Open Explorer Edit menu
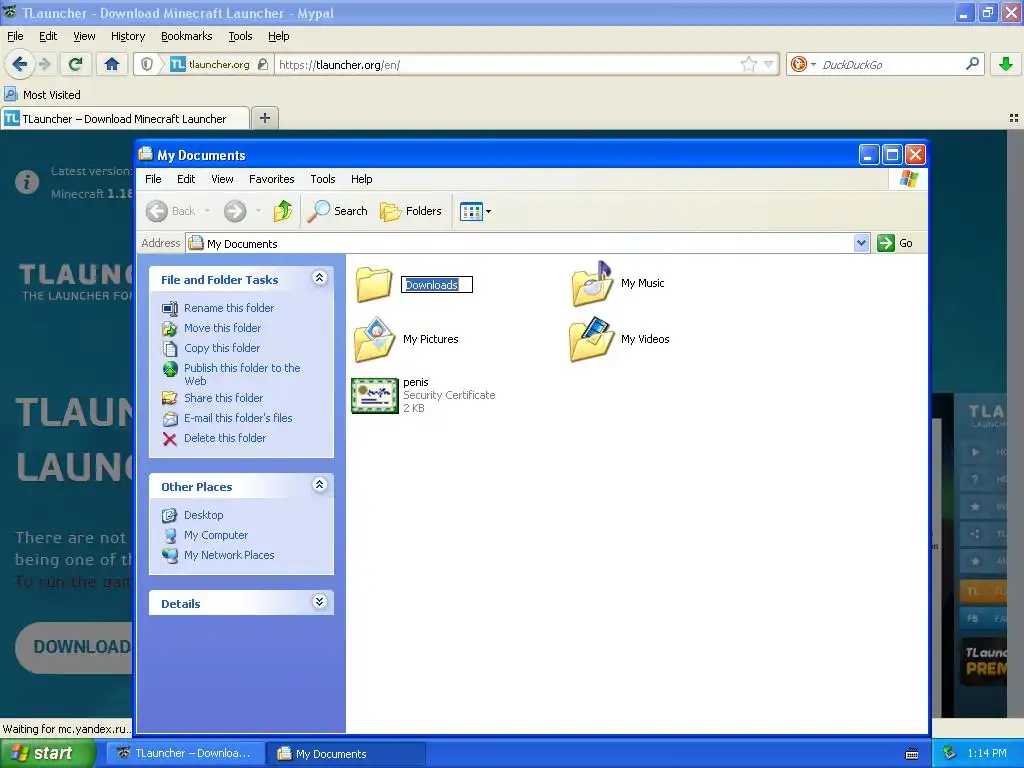The image size is (1024, 768). tap(186, 179)
